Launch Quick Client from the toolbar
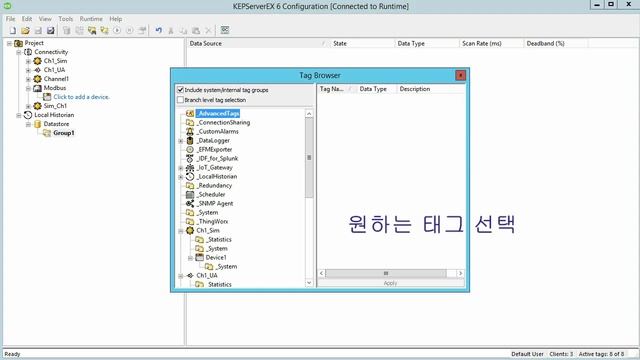The width and height of the screenshot is (640, 360). click(225, 30)
